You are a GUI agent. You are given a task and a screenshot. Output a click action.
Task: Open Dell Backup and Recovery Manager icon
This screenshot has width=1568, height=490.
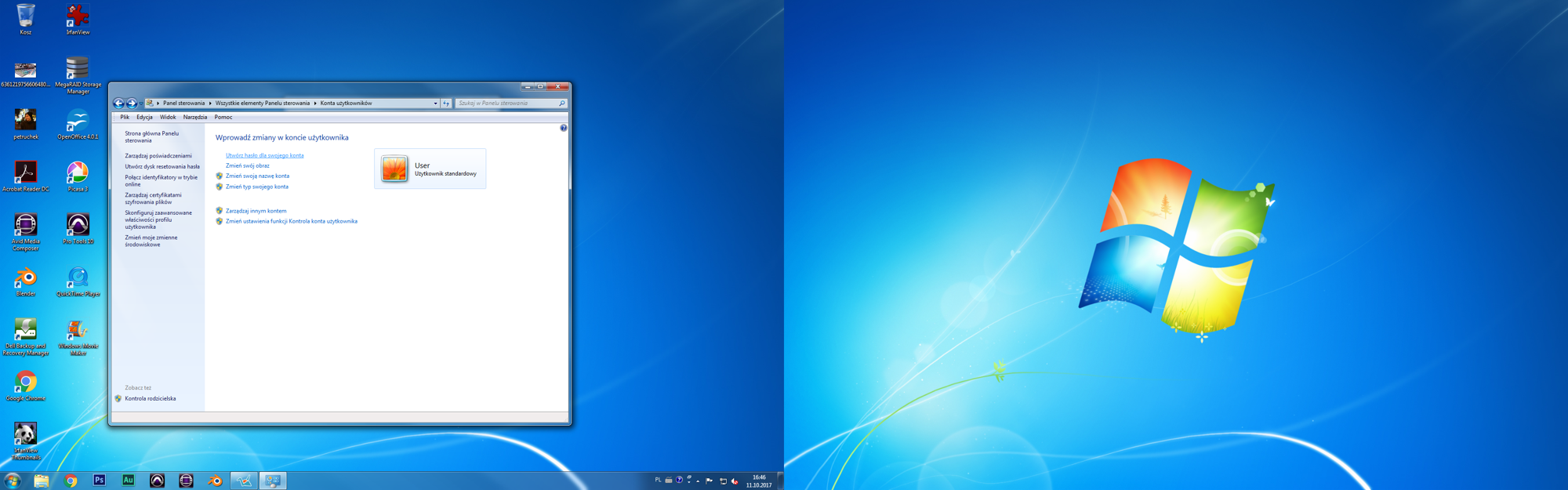26,337
